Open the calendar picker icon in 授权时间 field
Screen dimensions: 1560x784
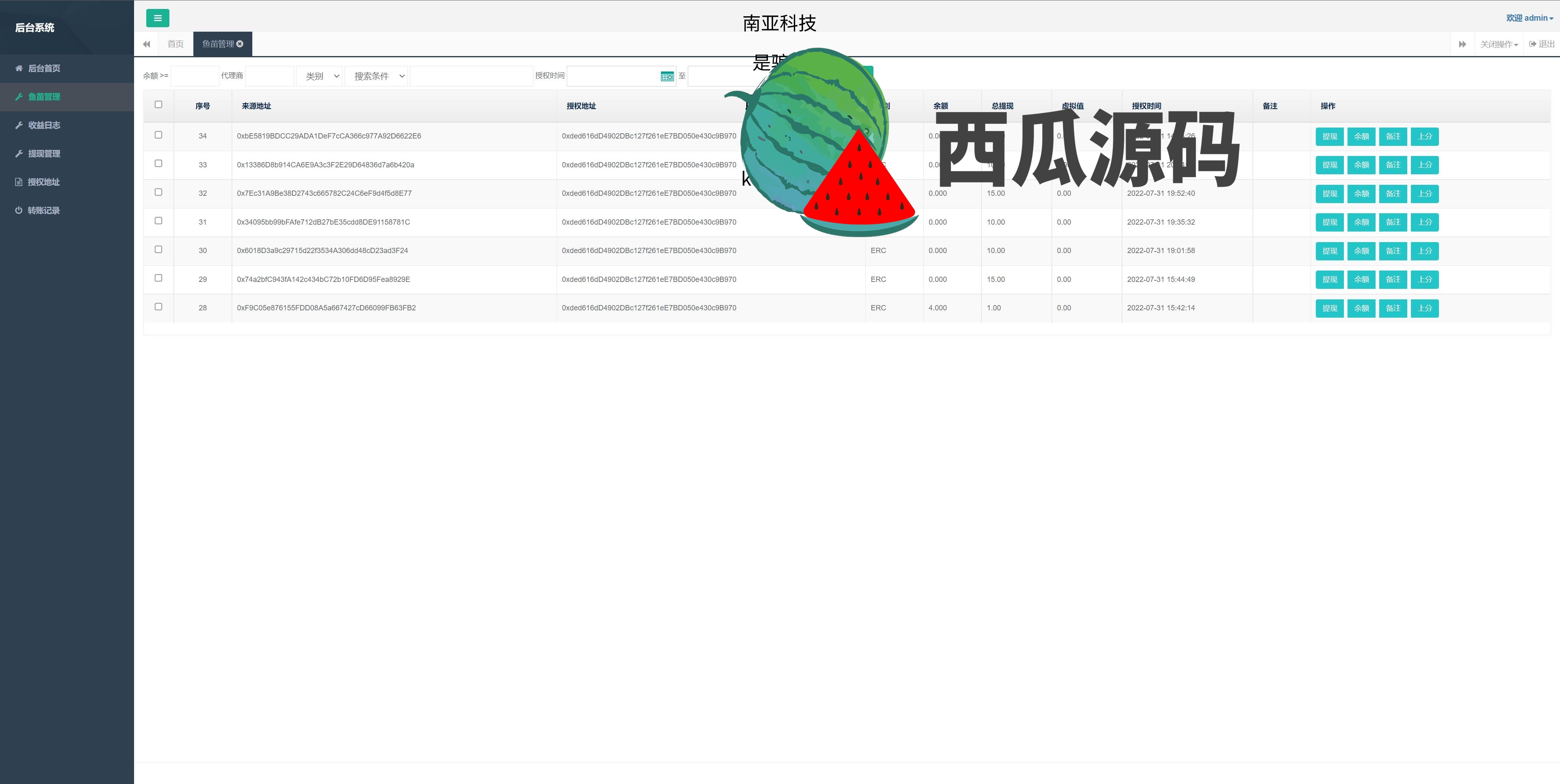[x=667, y=76]
